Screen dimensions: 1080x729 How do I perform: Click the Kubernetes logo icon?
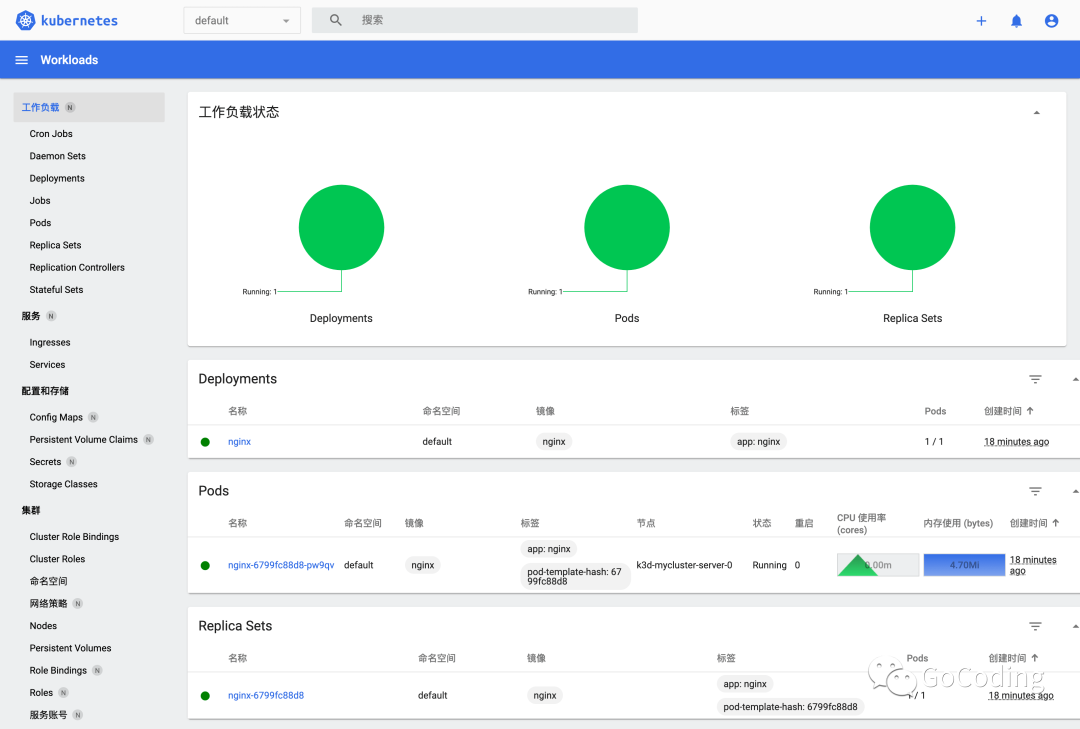[x=25, y=20]
